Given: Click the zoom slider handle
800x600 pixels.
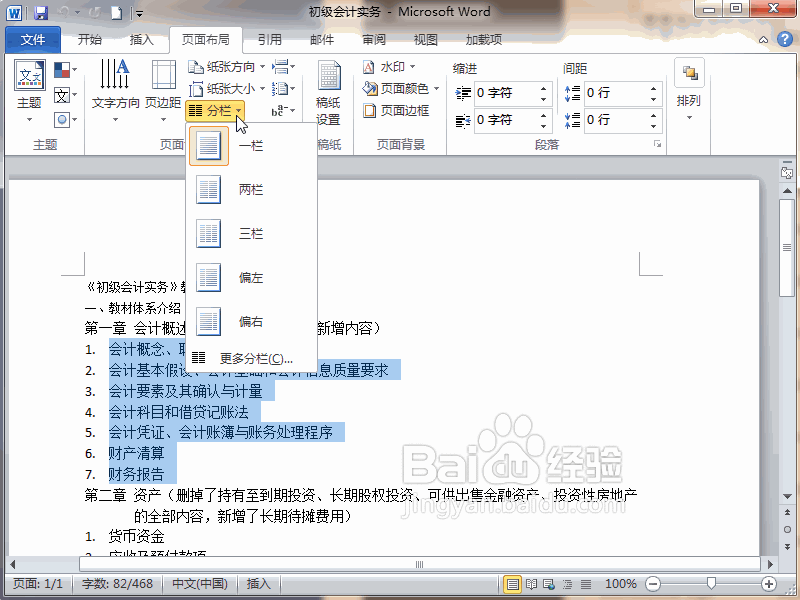Looking at the screenshot, I should (711, 583).
